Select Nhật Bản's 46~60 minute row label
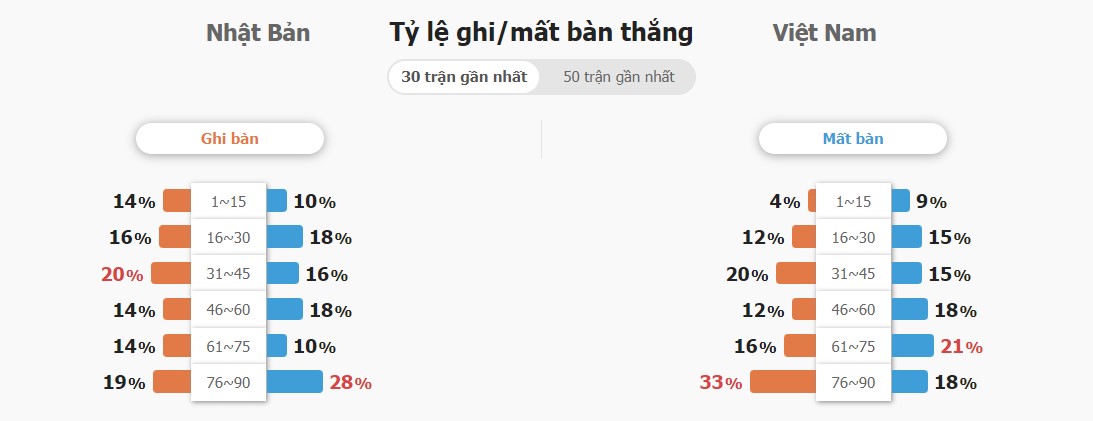The image size is (1093, 421). [x=229, y=310]
